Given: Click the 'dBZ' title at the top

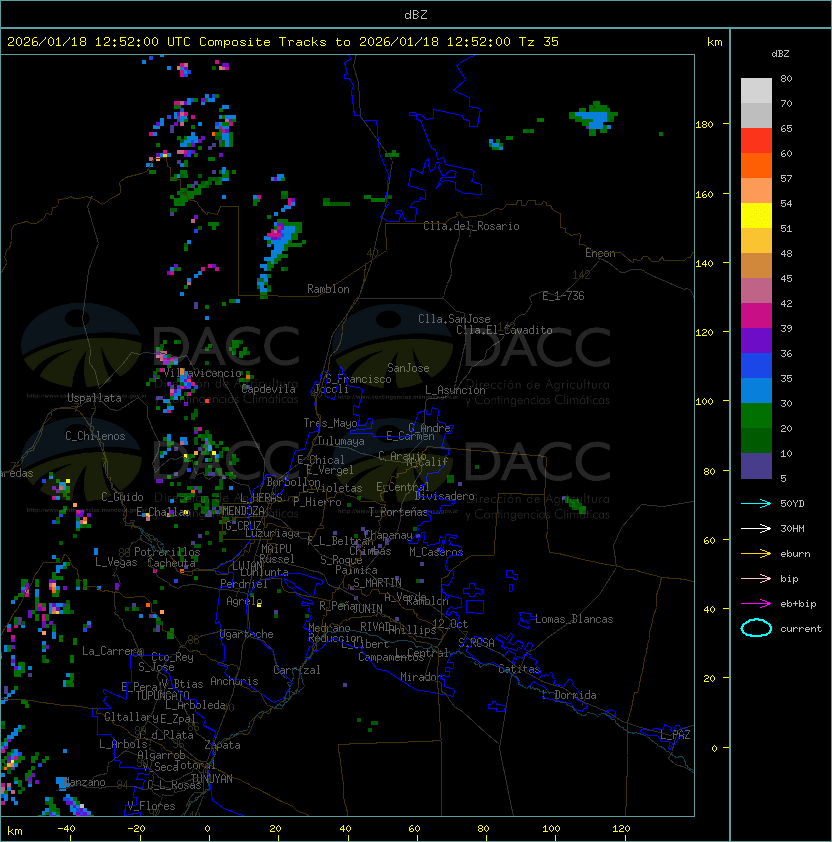Looking at the screenshot, I should (416, 15).
